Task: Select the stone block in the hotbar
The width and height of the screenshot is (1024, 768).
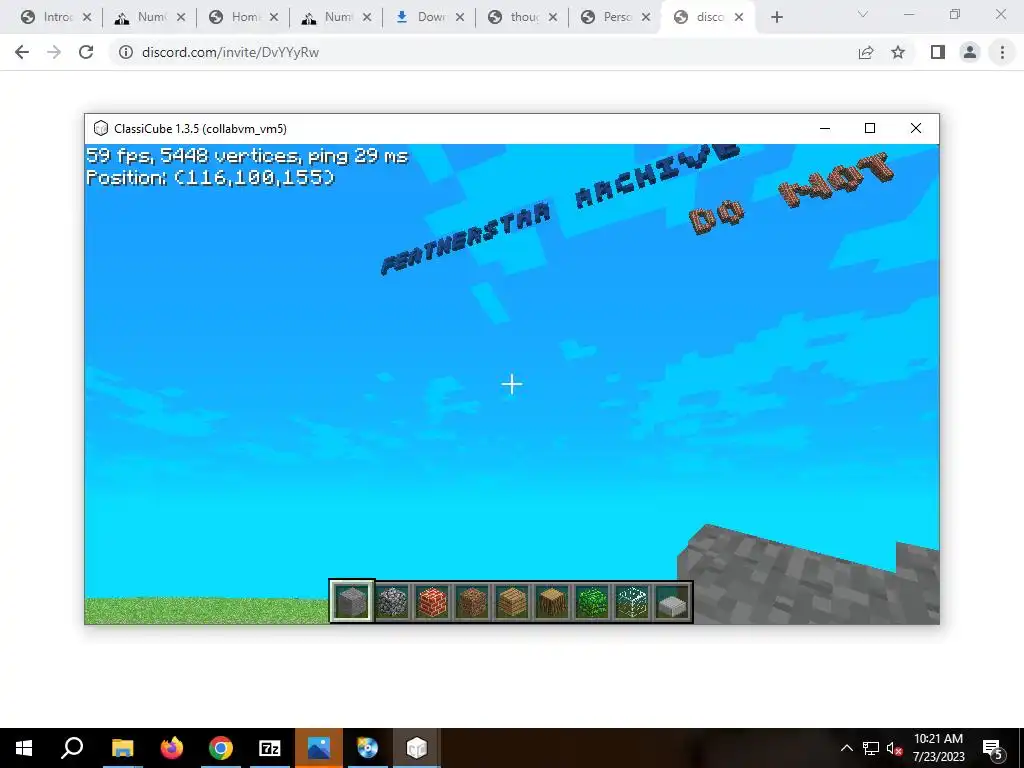Action: tap(352, 601)
